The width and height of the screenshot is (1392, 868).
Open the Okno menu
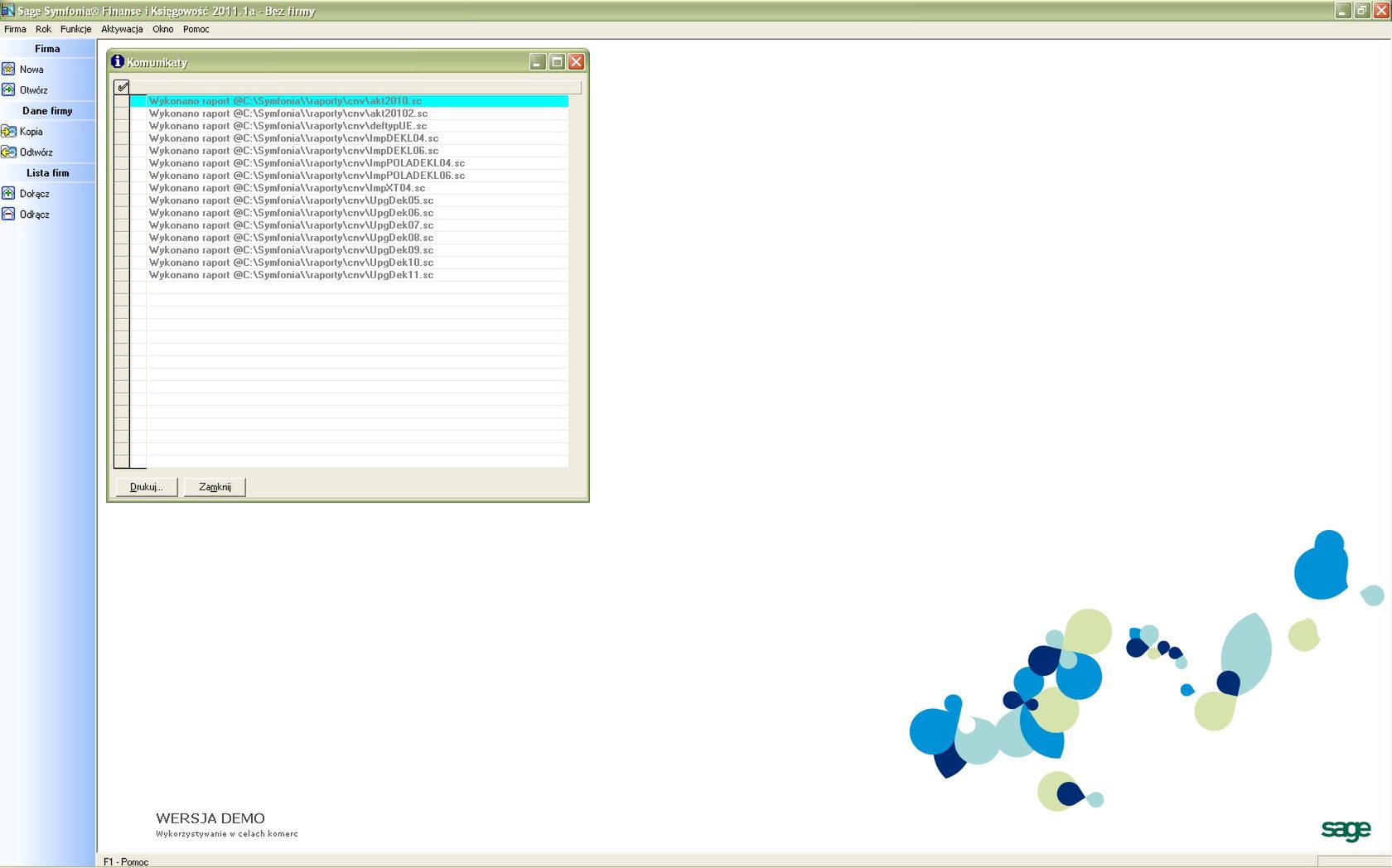tap(162, 29)
